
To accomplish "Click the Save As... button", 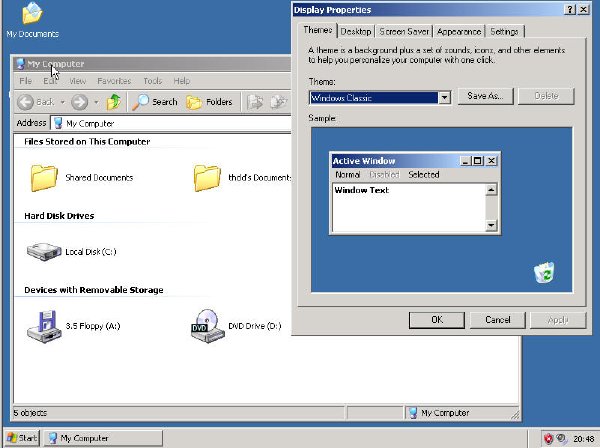I will coord(485,96).
